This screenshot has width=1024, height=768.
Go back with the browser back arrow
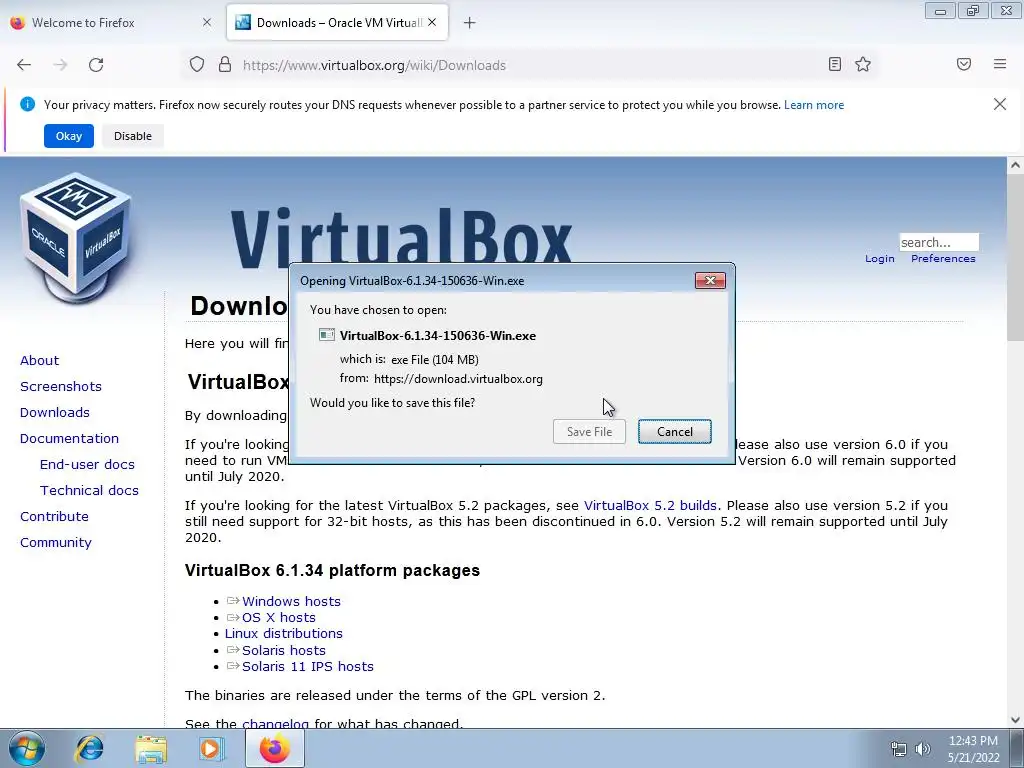coord(24,65)
